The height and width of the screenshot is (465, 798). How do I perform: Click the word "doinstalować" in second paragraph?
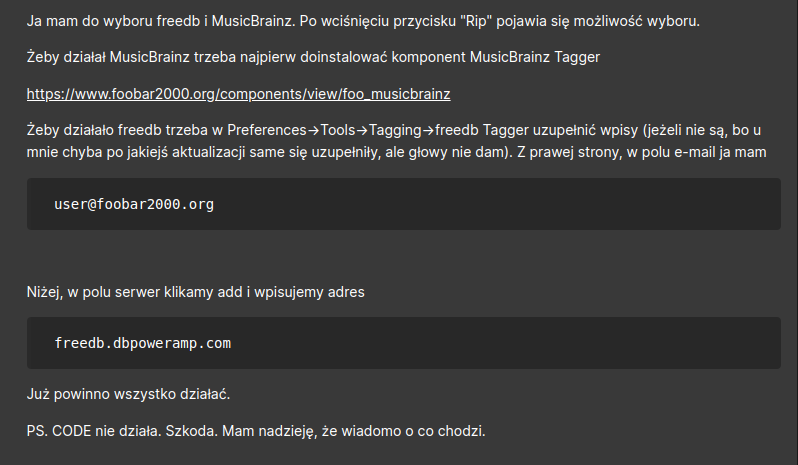pos(344,57)
